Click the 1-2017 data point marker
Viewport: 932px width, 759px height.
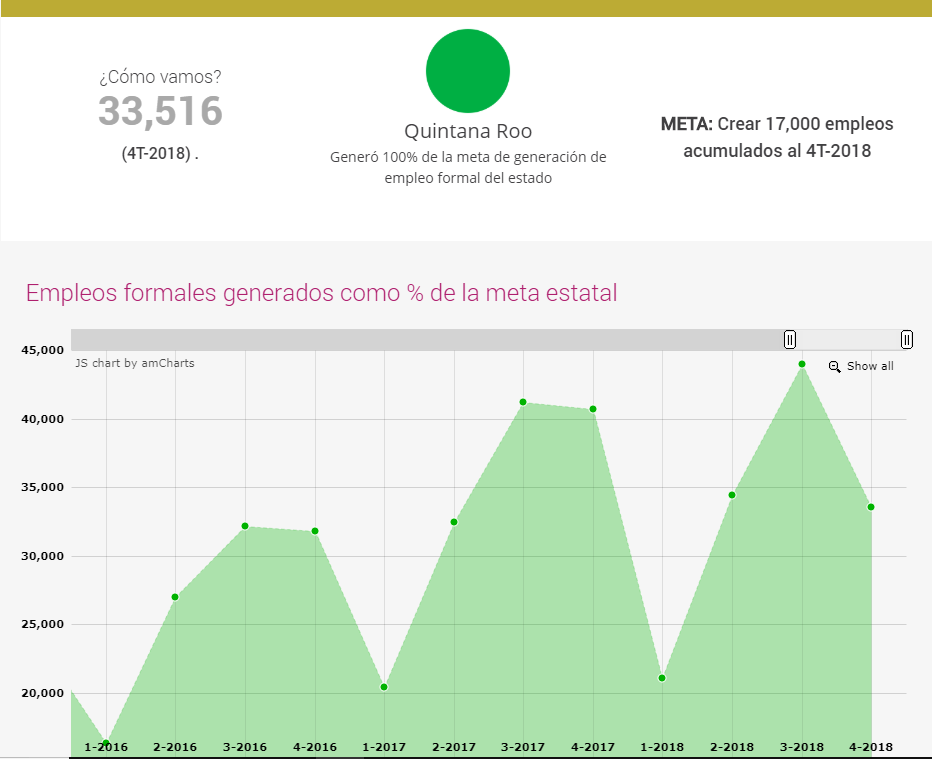[x=384, y=687]
